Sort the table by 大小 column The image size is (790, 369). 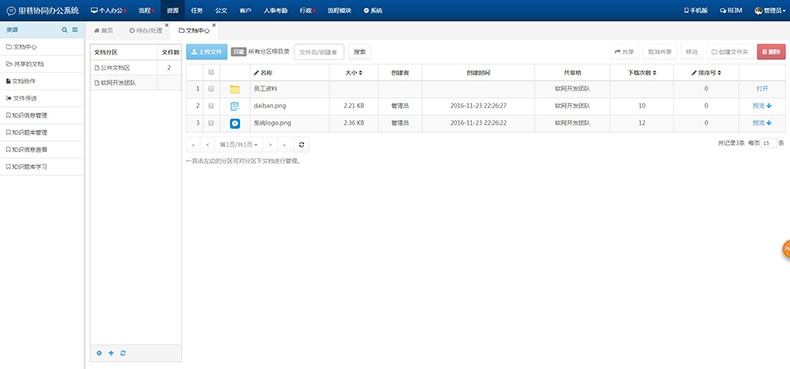(x=354, y=73)
